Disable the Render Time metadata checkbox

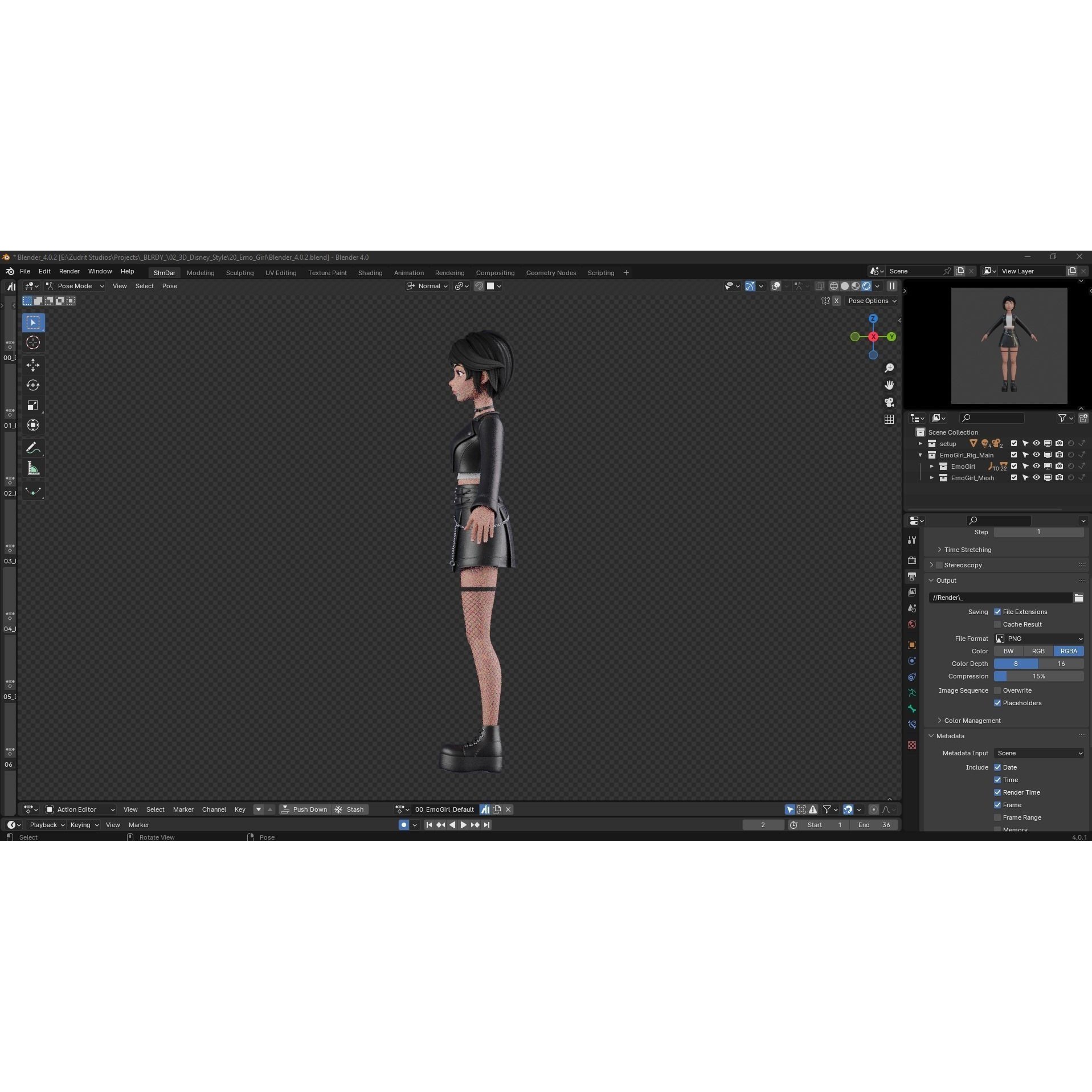pyautogui.click(x=997, y=792)
